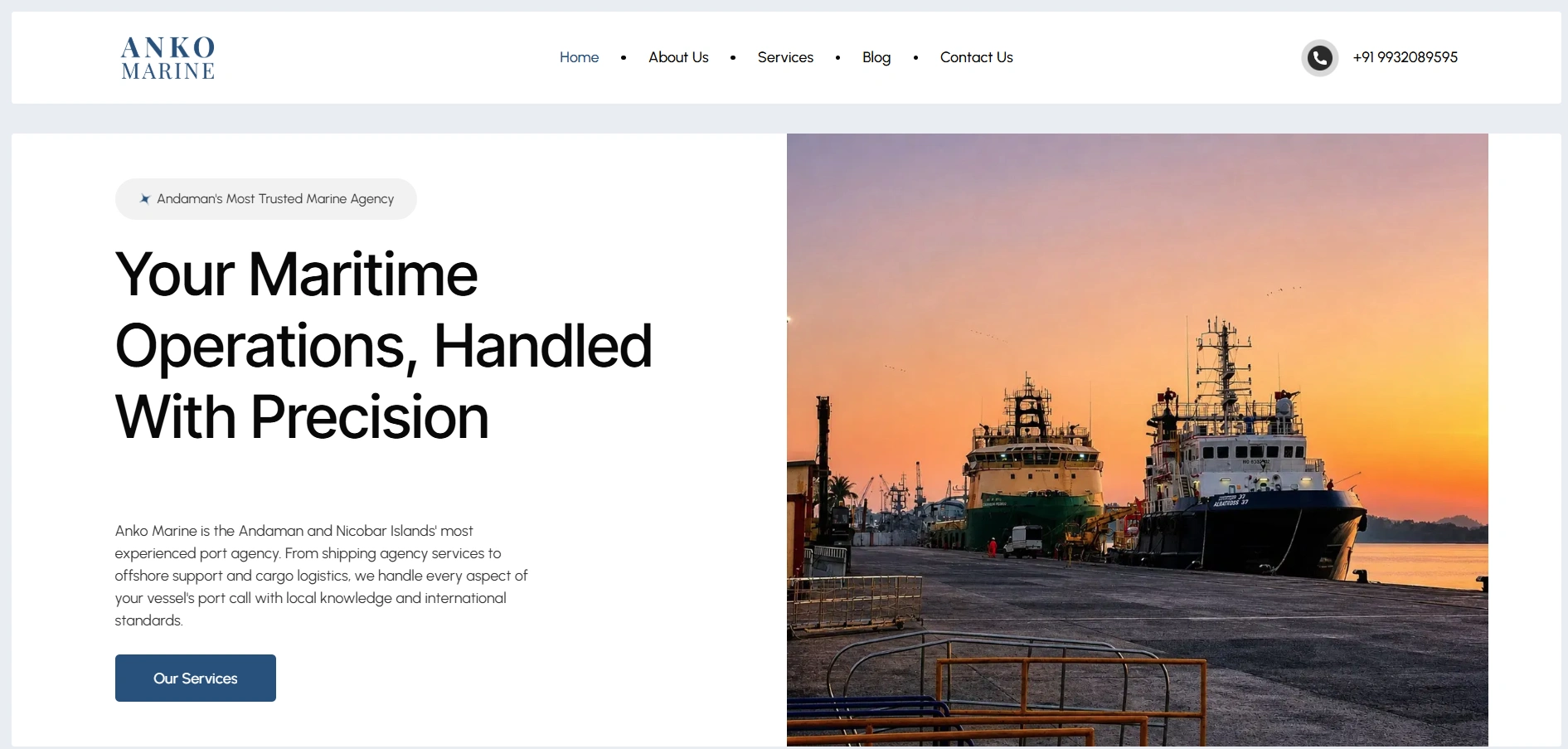Click the dot separator after About Us
This screenshot has height=749, width=1568.
click(x=733, y=58)
